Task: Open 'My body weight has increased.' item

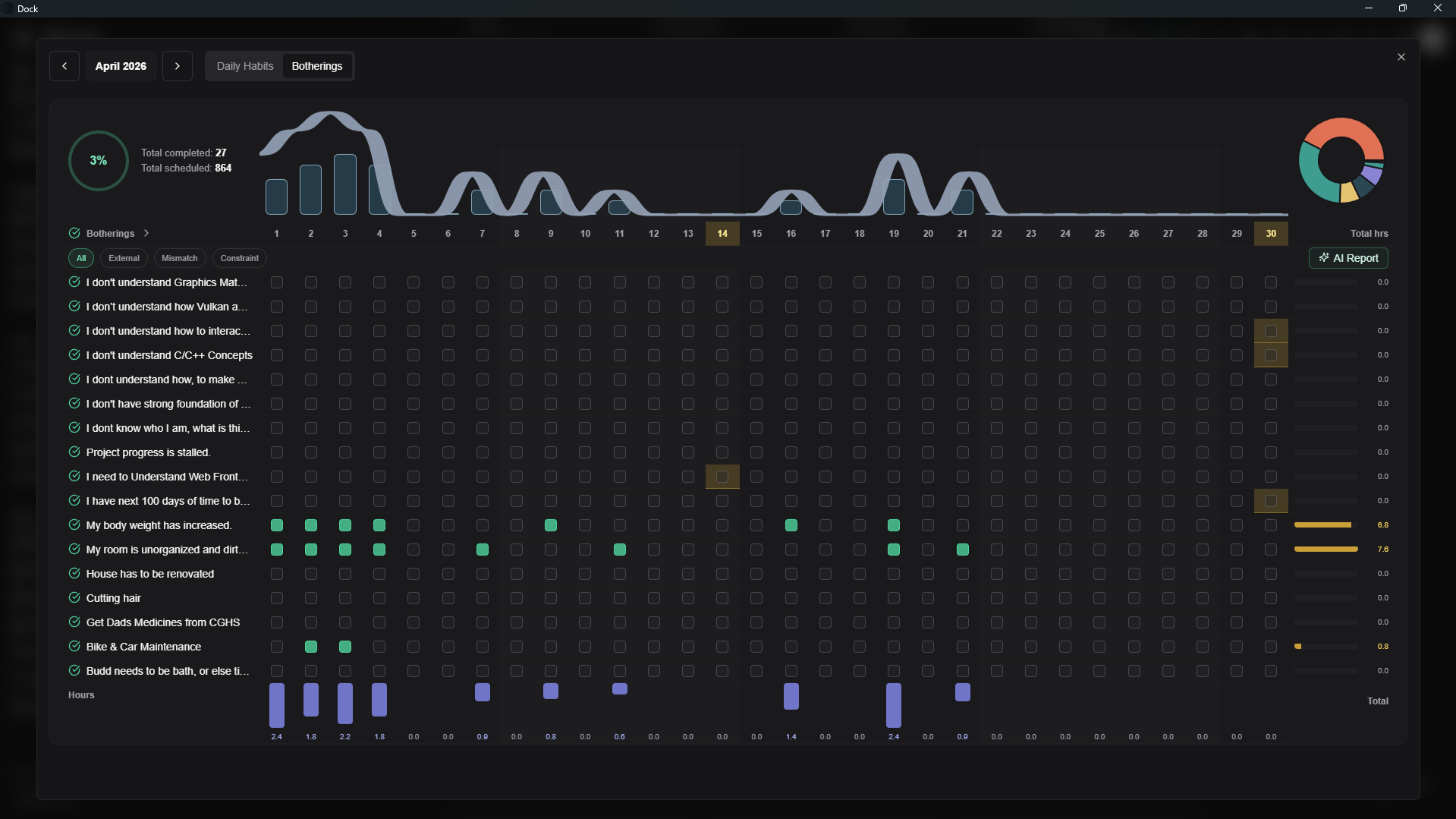Action: (x=159, y=525)
